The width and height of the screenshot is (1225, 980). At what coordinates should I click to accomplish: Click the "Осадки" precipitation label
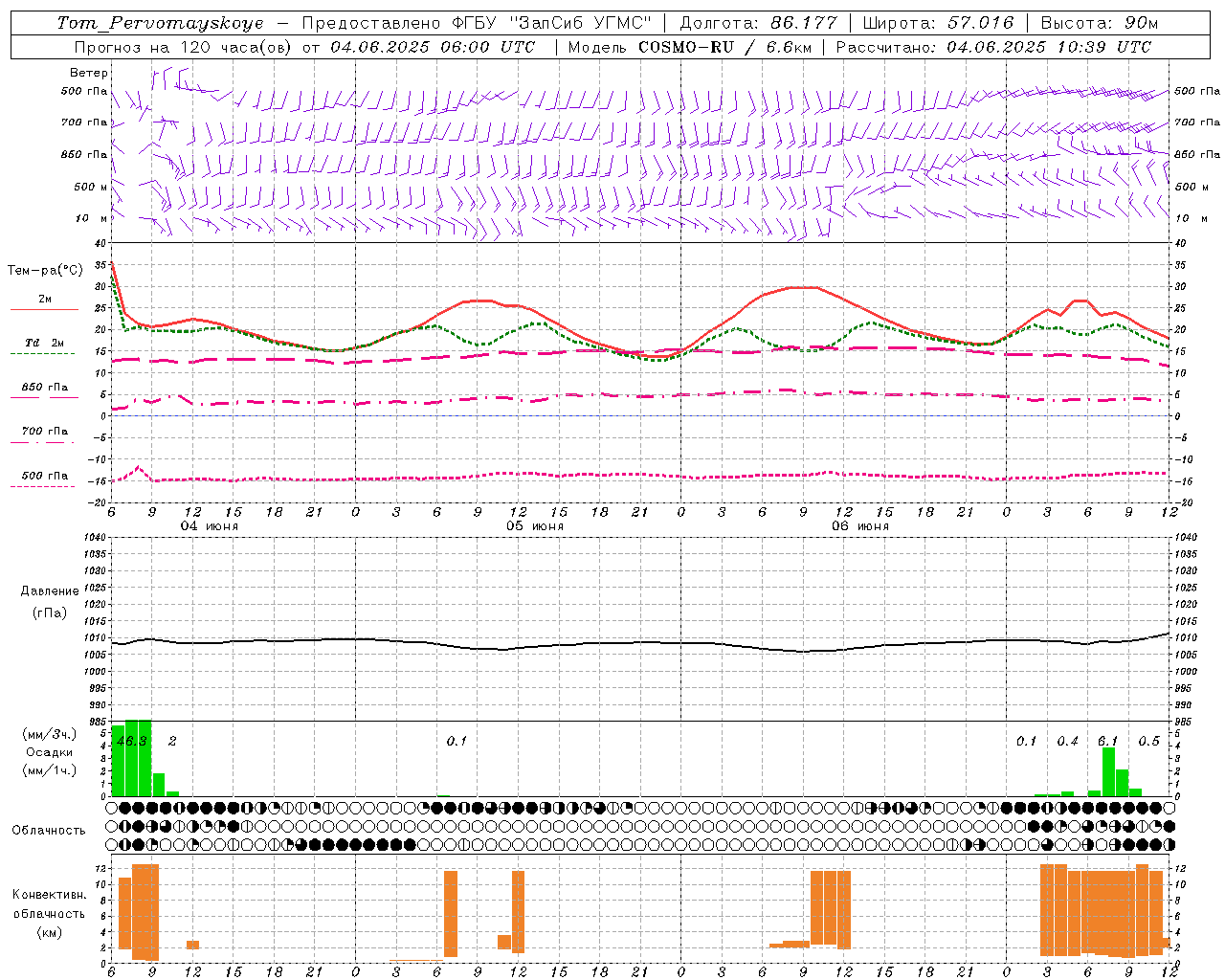[50, 752]
